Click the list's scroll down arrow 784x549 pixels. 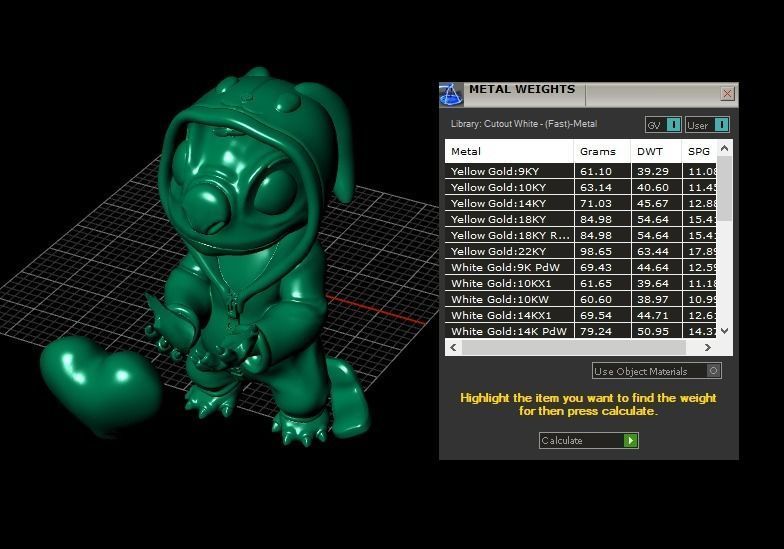pos(724,330)
